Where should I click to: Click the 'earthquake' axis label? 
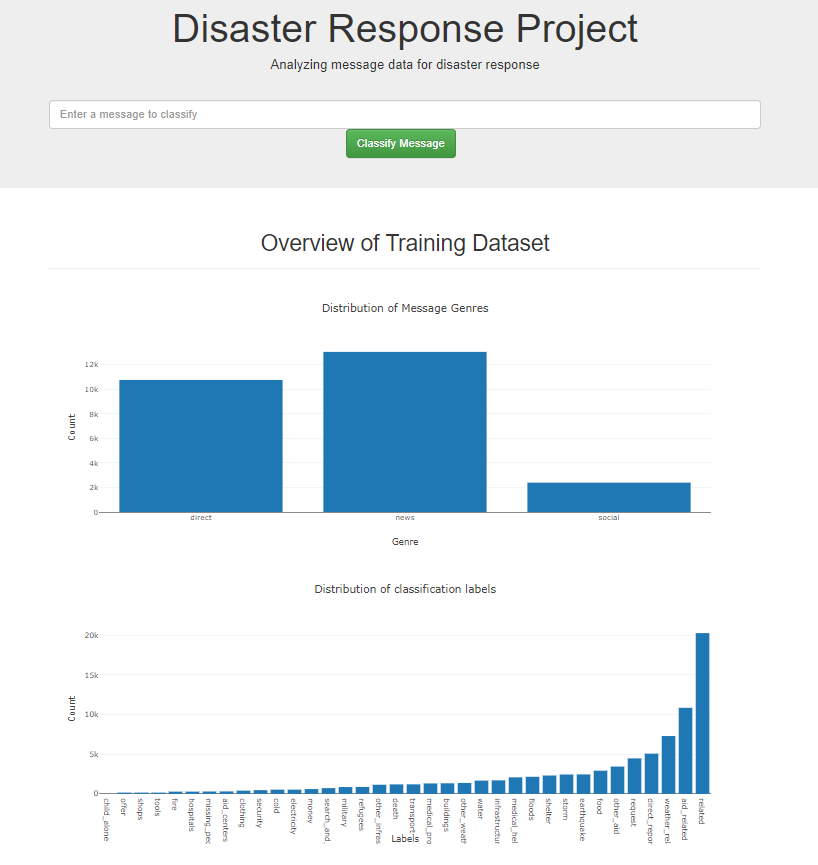(x=582, y=819)
